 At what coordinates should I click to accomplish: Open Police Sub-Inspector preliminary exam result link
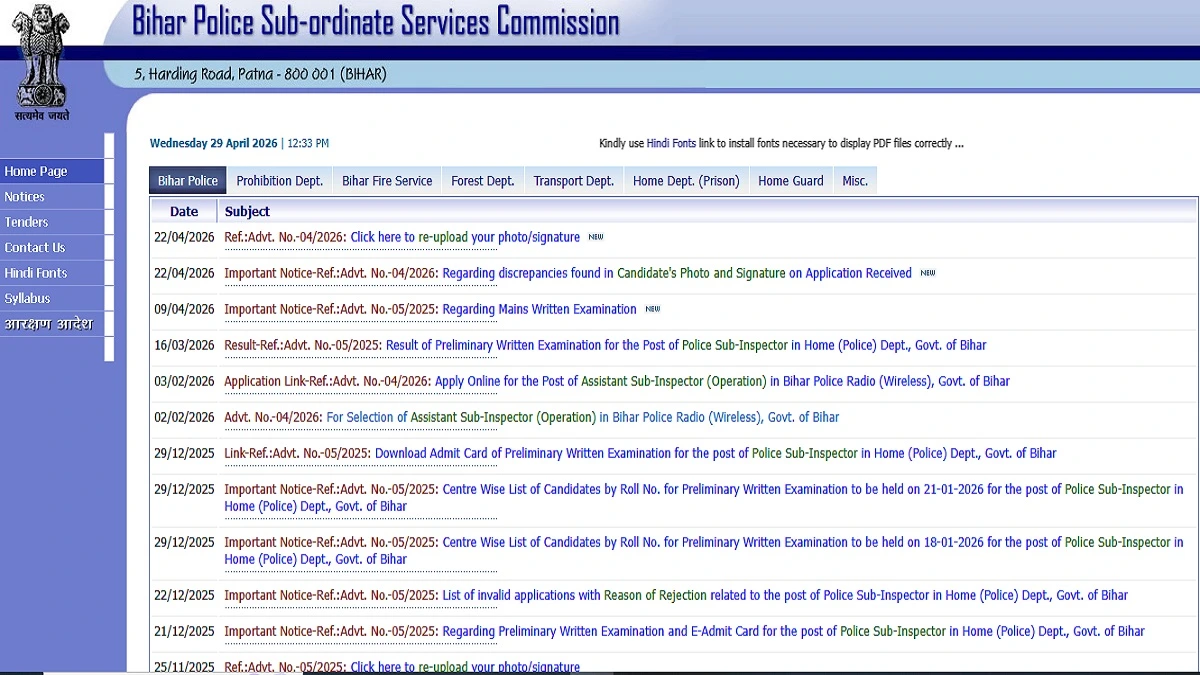pos(686,346)
